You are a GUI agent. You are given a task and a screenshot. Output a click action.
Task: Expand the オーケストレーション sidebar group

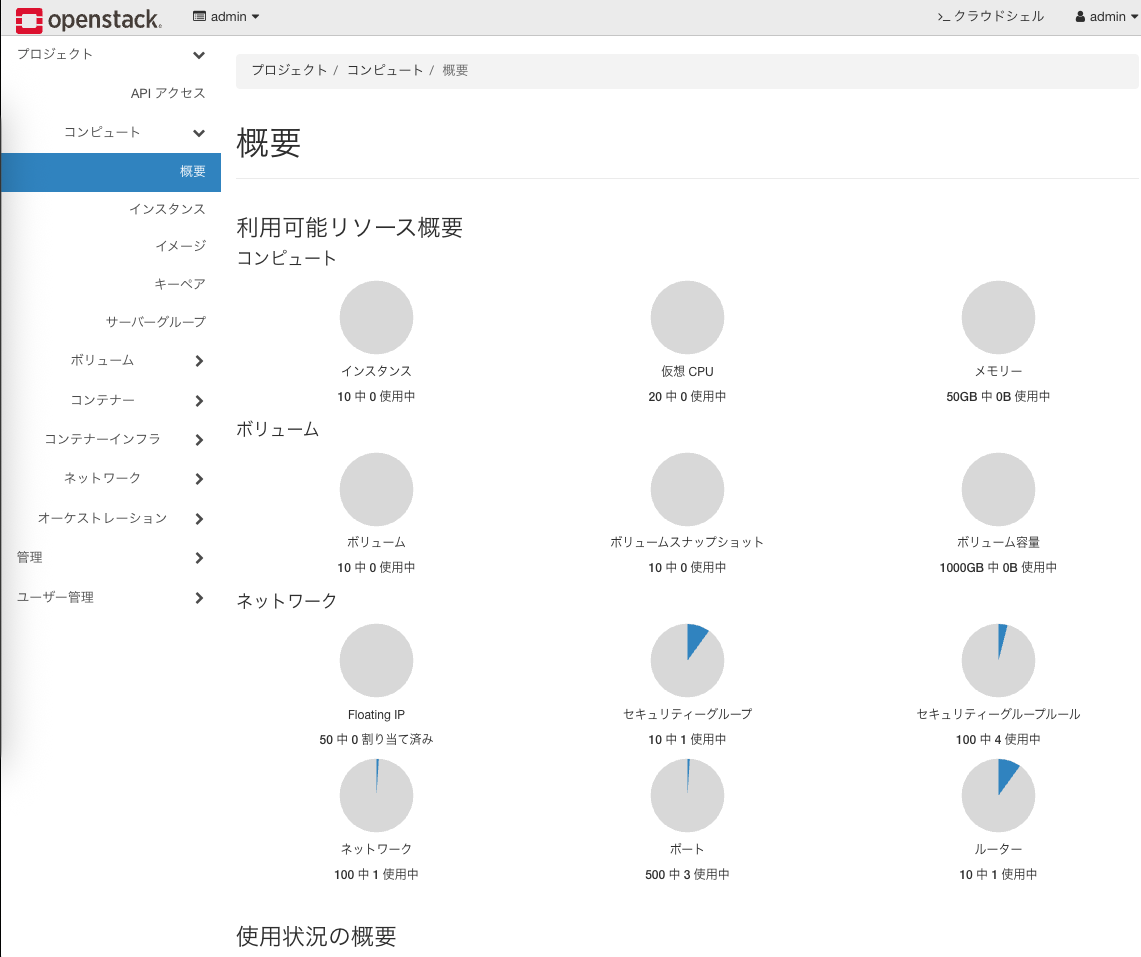(x=111, y=518)
